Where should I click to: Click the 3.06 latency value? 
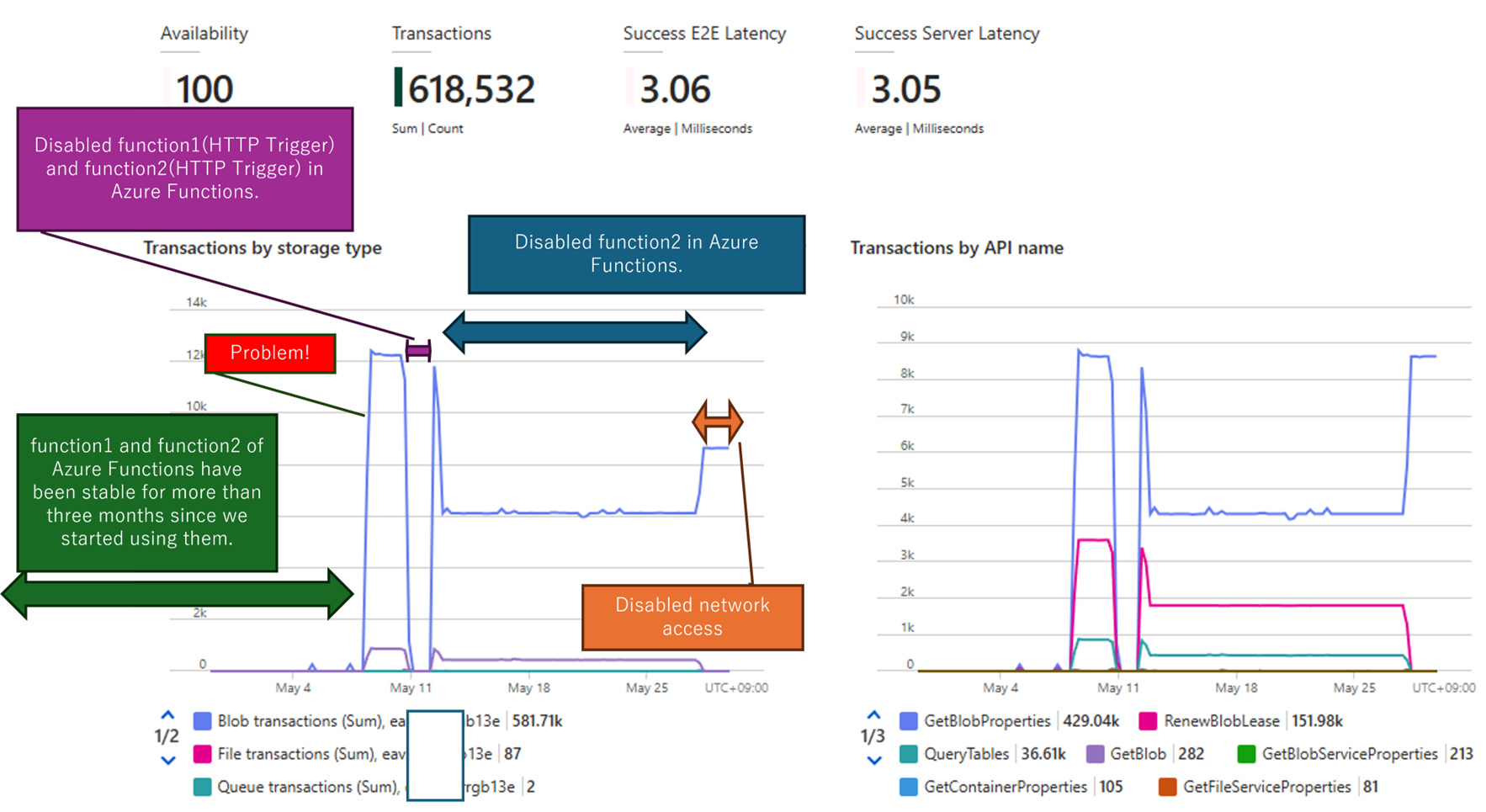pyautogui.click(x=675, y=89)
